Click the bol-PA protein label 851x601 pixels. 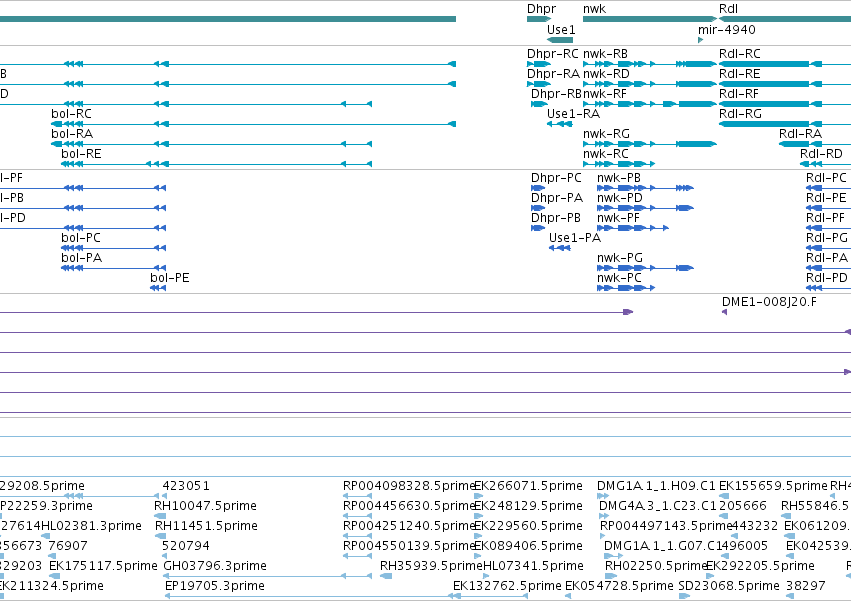(81, 258)
